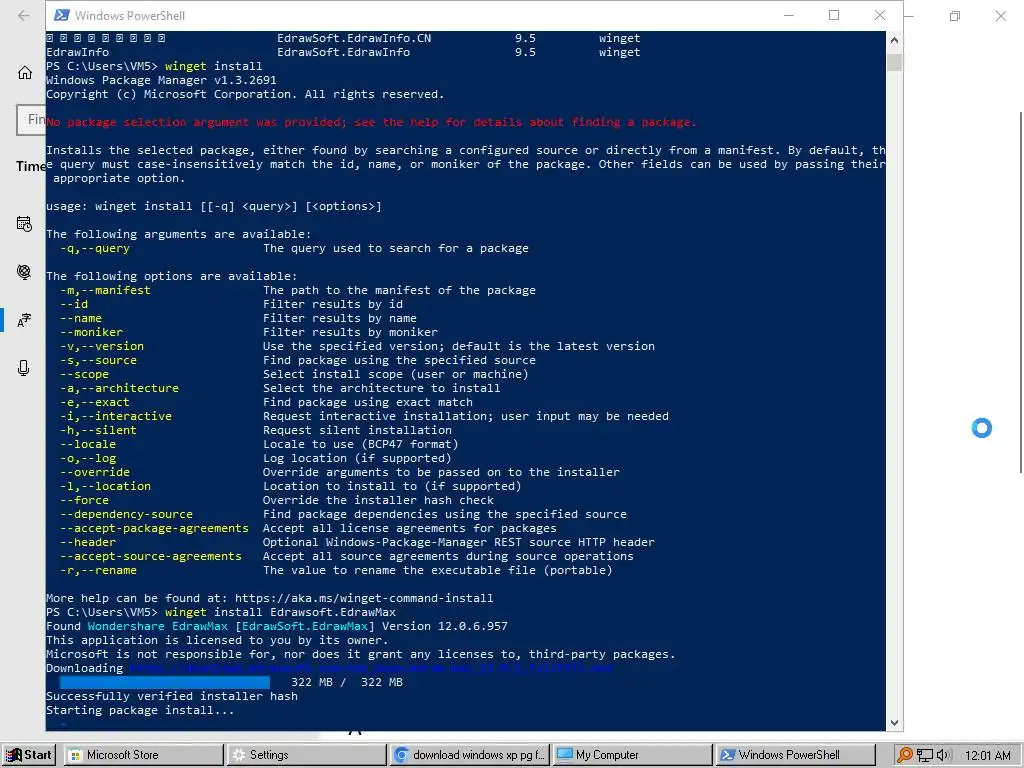The width and height of the screenshot is (1024, 768).
Task: Click PowerShell scrollbar down arrow
Action: (x=894, y=723)
